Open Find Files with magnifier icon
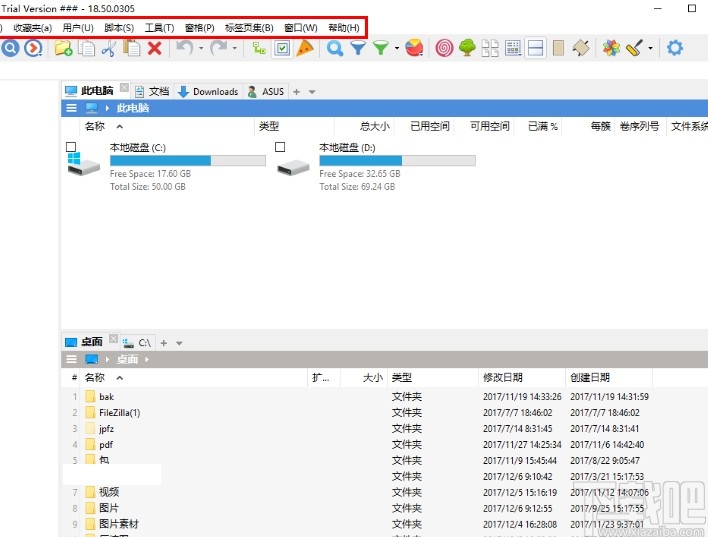The height and width of the screenshot is (537, 708). pyautogui.click(x=335, y=48)
